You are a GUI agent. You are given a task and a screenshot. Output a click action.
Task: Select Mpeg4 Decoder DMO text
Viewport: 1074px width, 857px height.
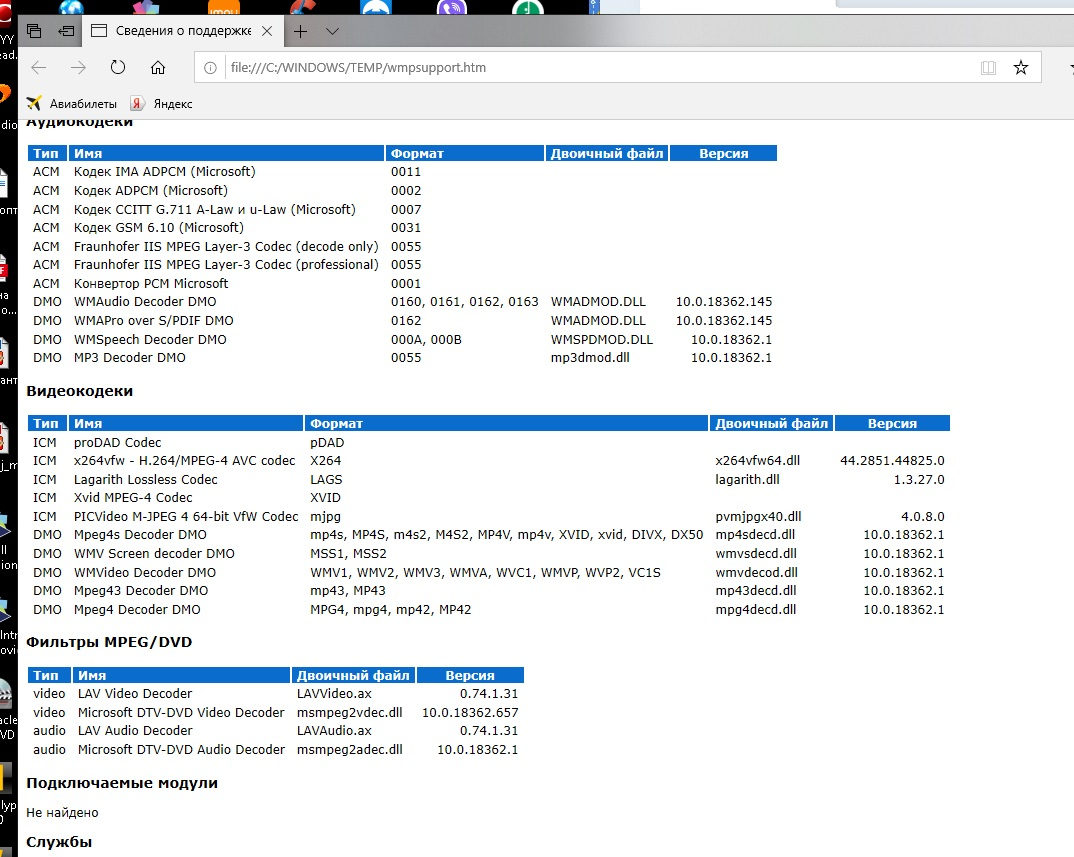(137, 610)
